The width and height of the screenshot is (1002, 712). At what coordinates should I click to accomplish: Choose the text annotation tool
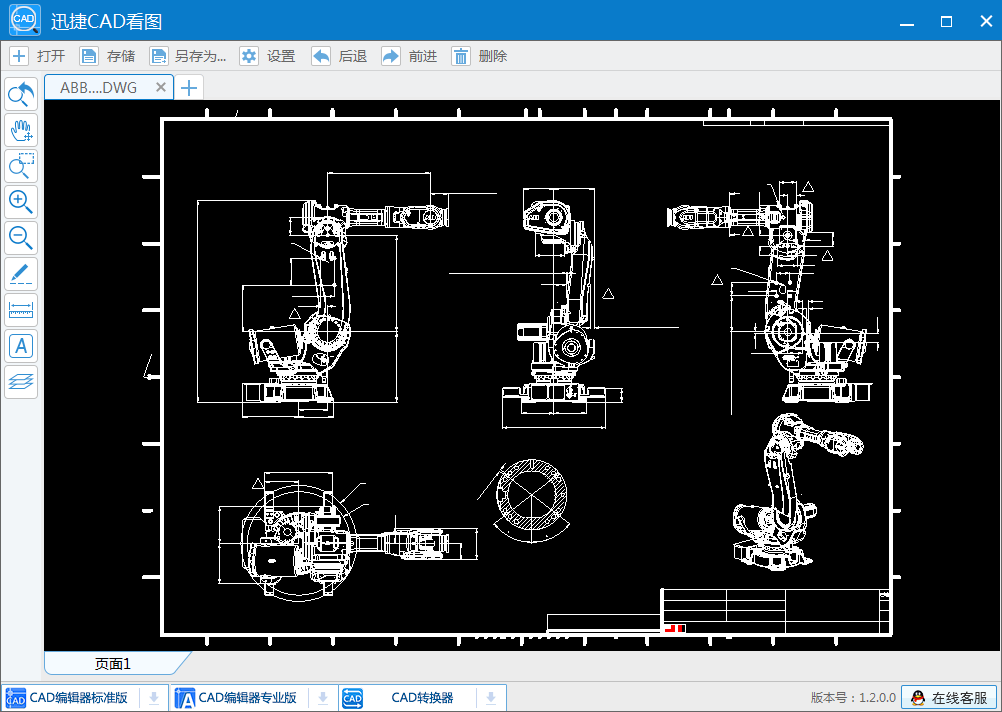21,346
